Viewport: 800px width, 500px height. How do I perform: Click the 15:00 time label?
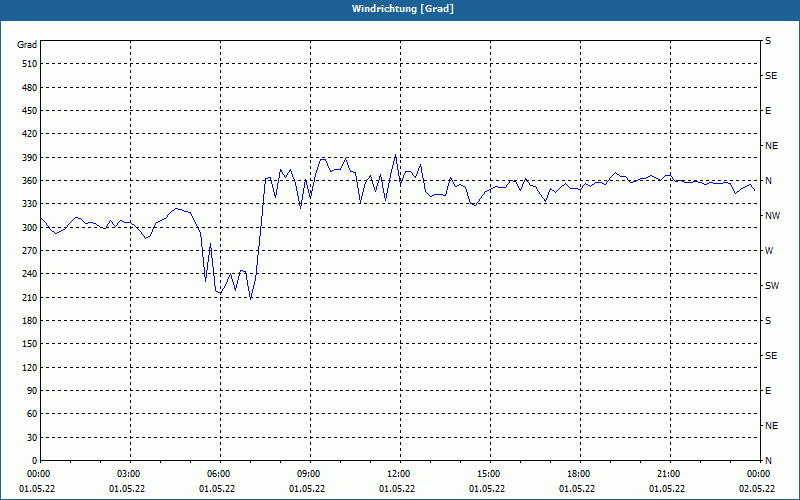click(491, 474)
